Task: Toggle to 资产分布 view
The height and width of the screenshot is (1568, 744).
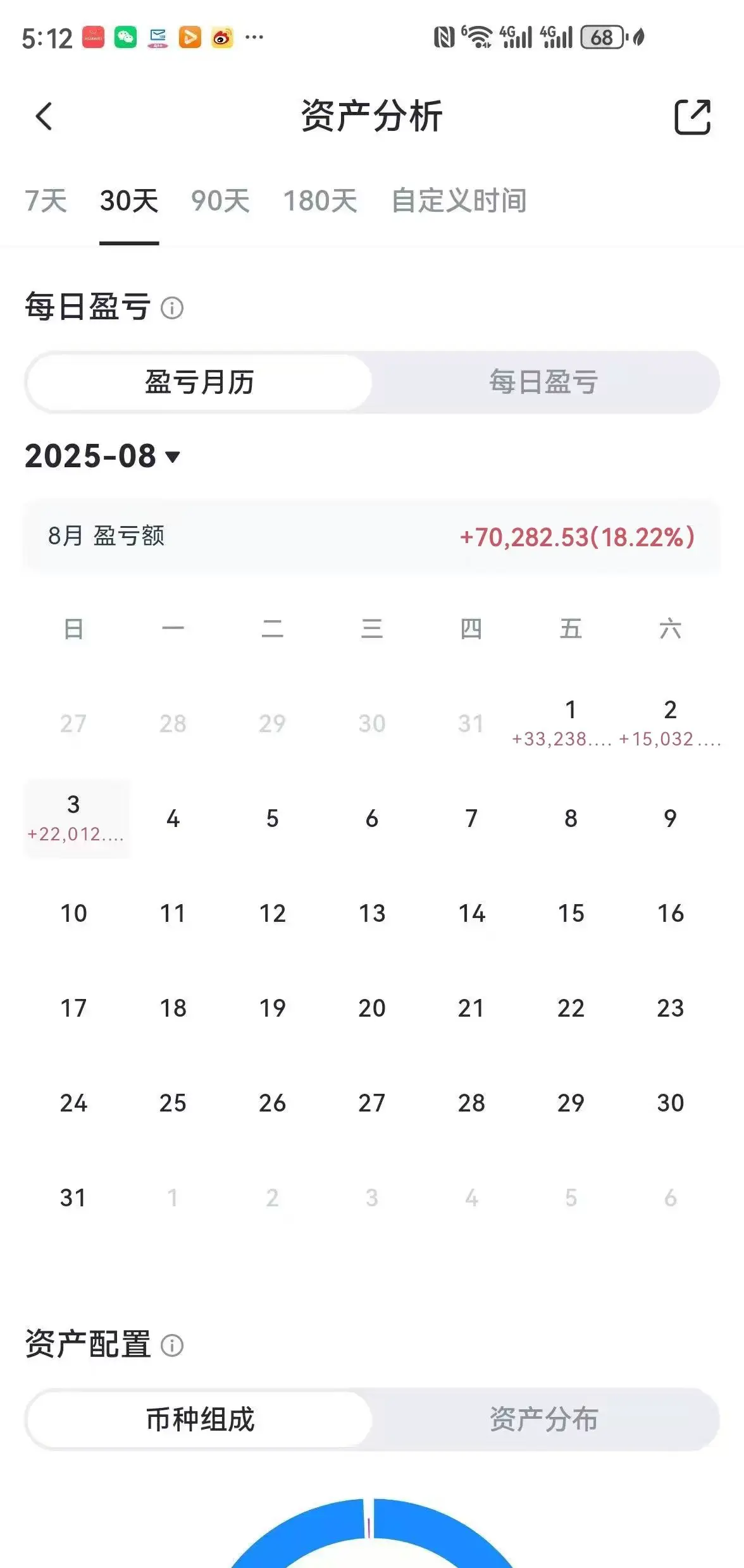Action: (x=543, y=1419)
